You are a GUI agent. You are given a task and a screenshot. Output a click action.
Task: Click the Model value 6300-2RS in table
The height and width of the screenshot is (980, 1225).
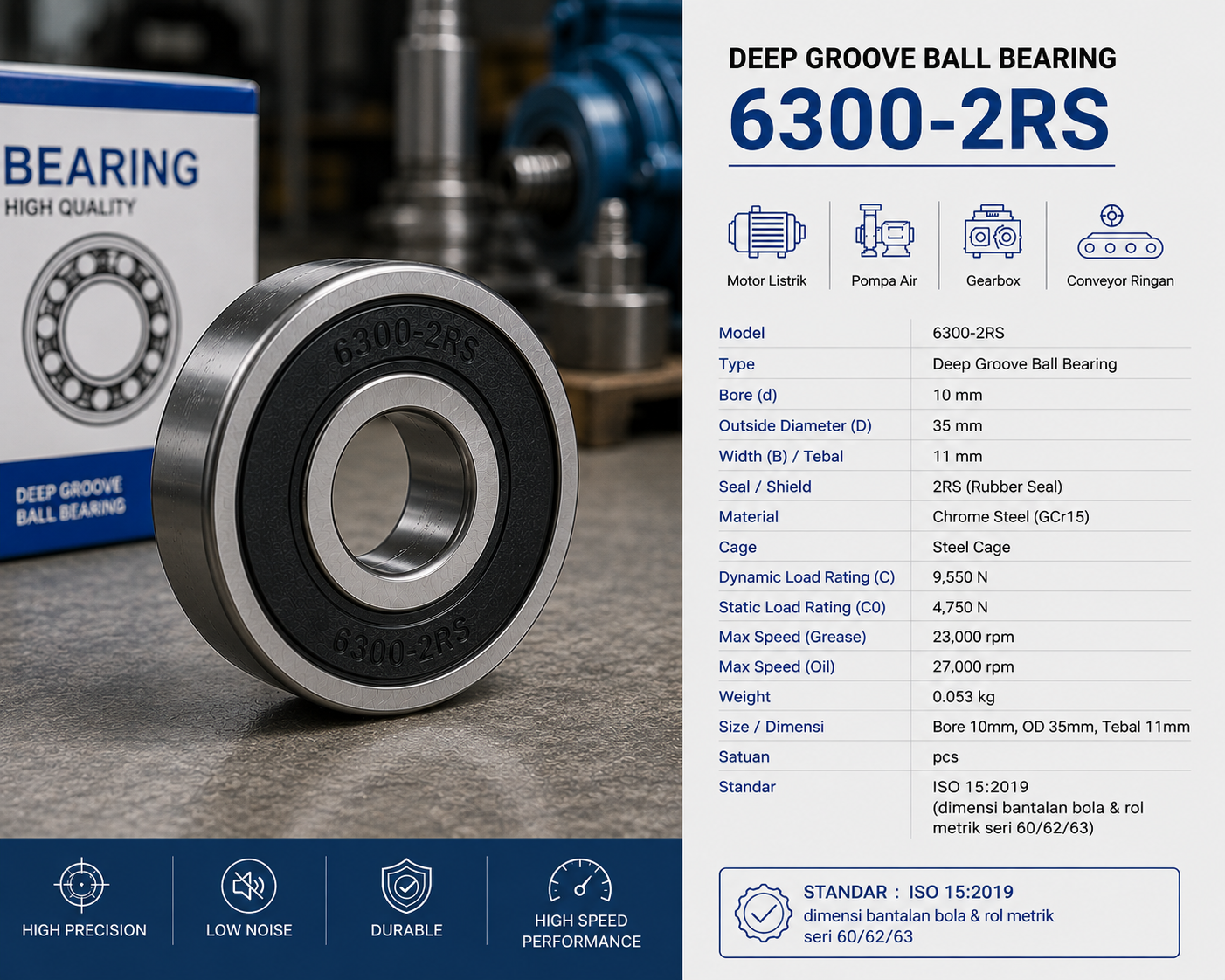(968, 333)
